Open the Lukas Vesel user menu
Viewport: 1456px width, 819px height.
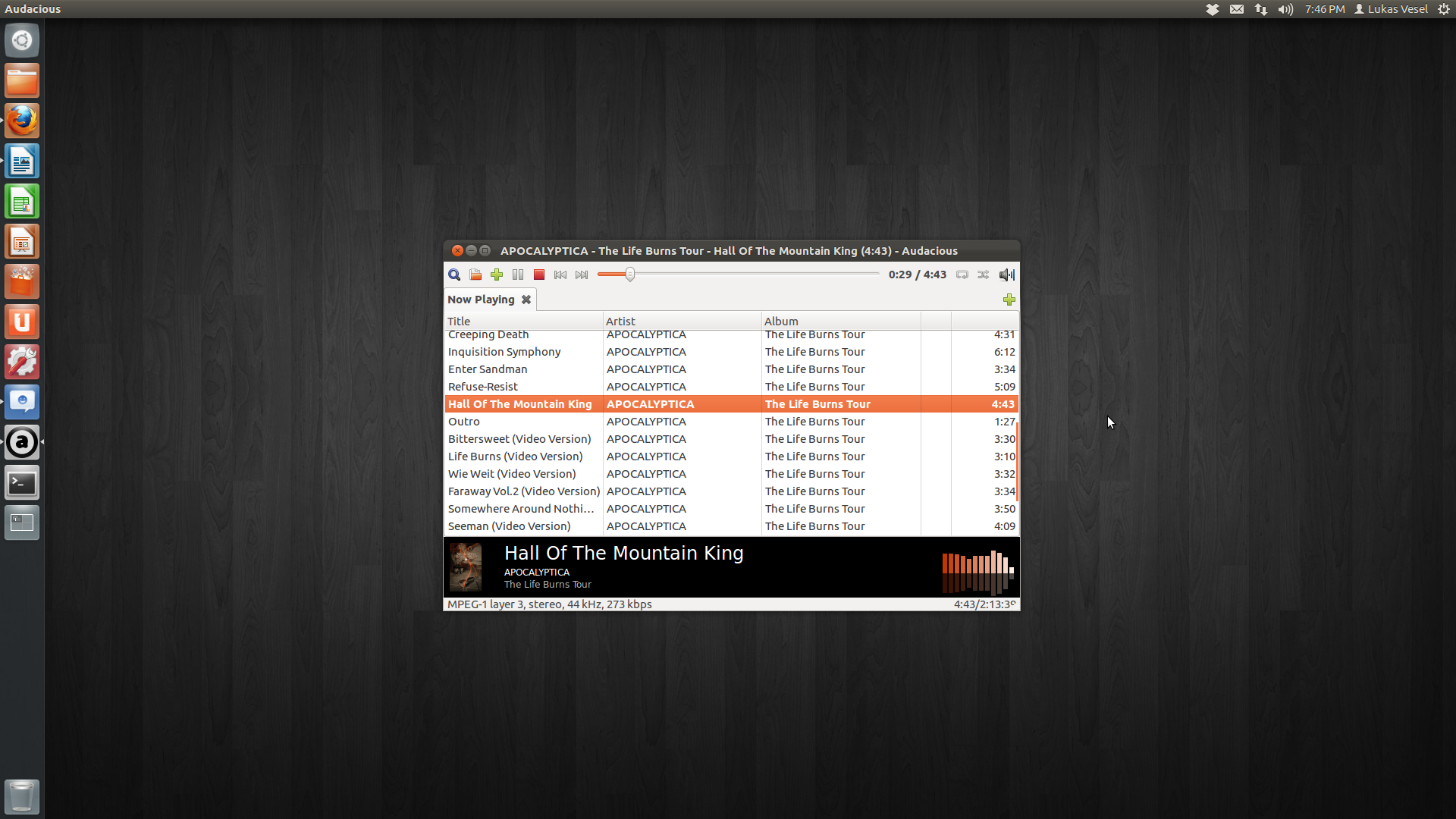[x=1391, y=9]
